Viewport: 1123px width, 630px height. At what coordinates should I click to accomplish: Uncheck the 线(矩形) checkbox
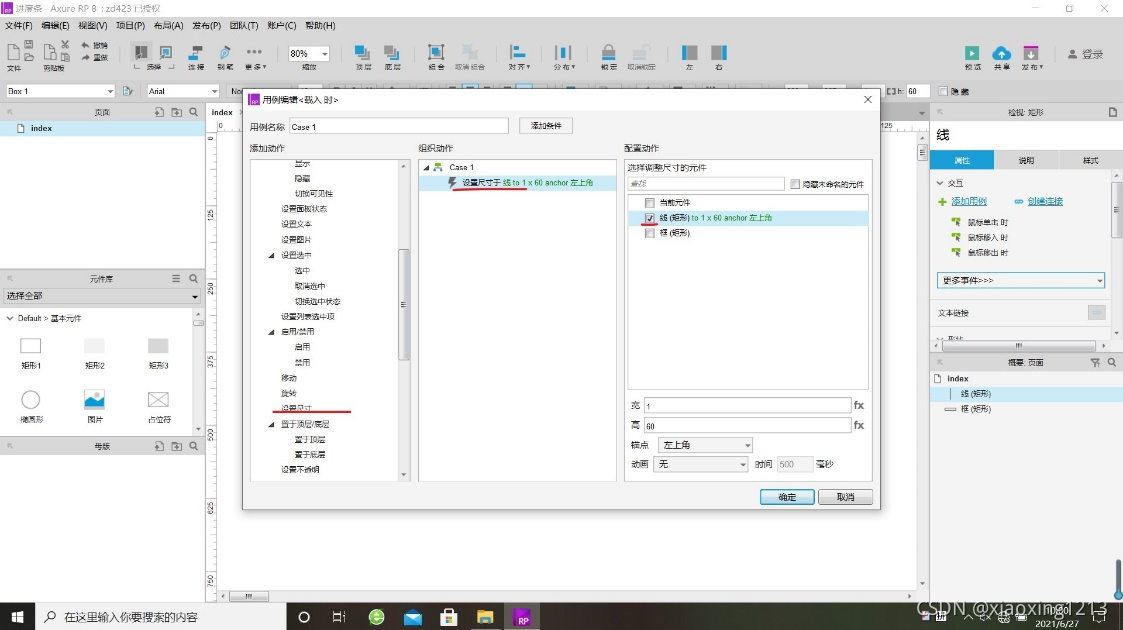pos(650,218)
